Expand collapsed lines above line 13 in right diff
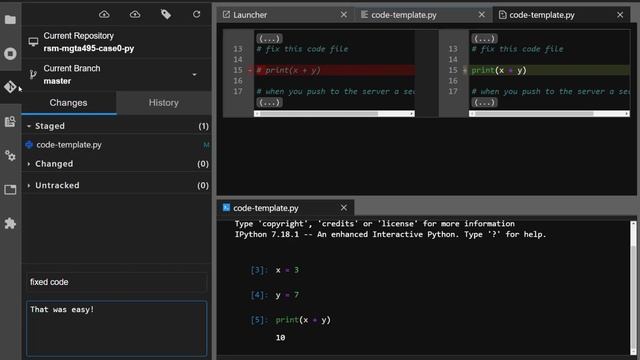 coord(484,38)
